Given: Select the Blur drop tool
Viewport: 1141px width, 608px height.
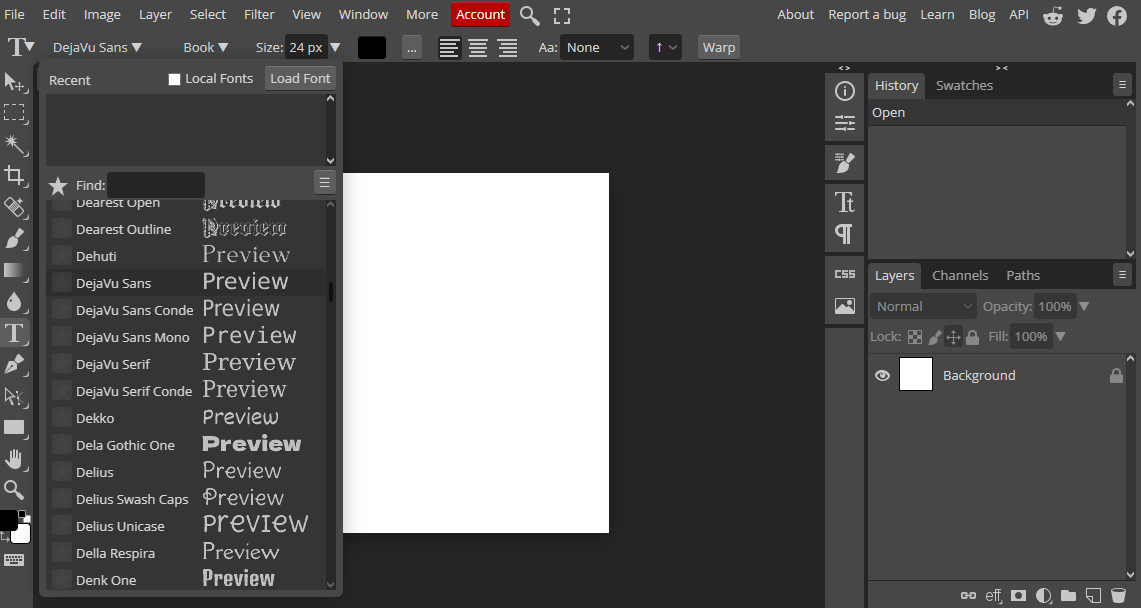Looking at the screenshot, I should 14,302.
